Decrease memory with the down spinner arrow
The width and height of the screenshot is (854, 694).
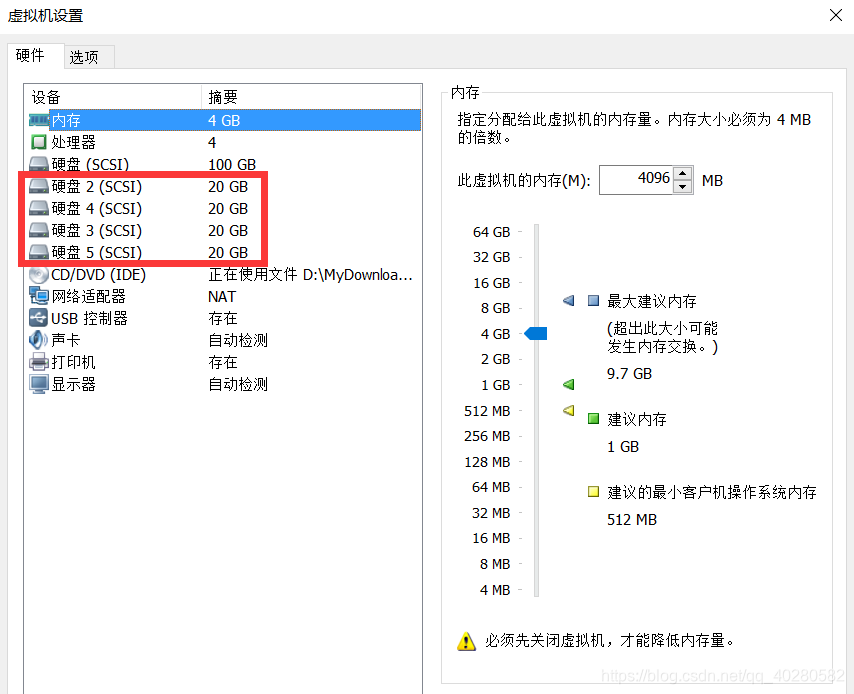point(682,186)
